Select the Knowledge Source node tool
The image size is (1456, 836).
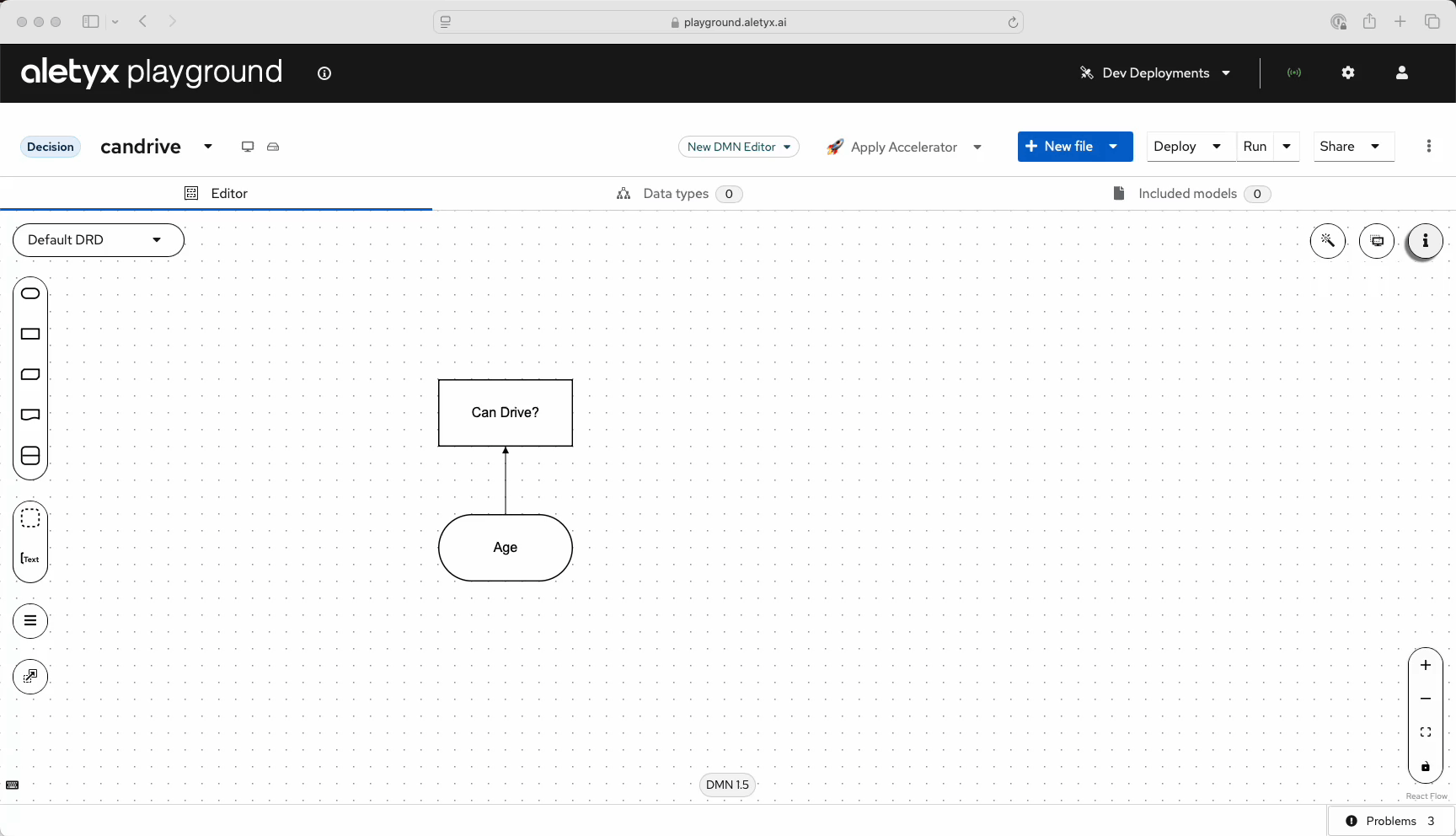[30, 415]
